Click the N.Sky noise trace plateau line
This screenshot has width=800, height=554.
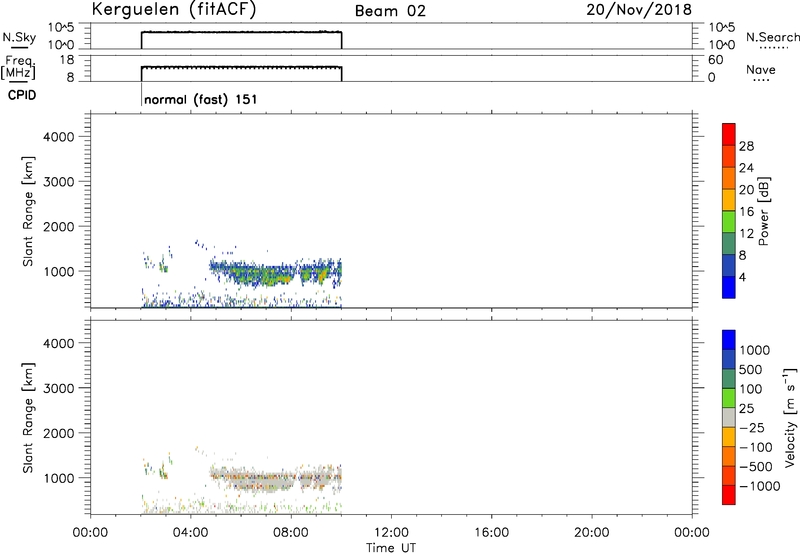tap(241, 32)
